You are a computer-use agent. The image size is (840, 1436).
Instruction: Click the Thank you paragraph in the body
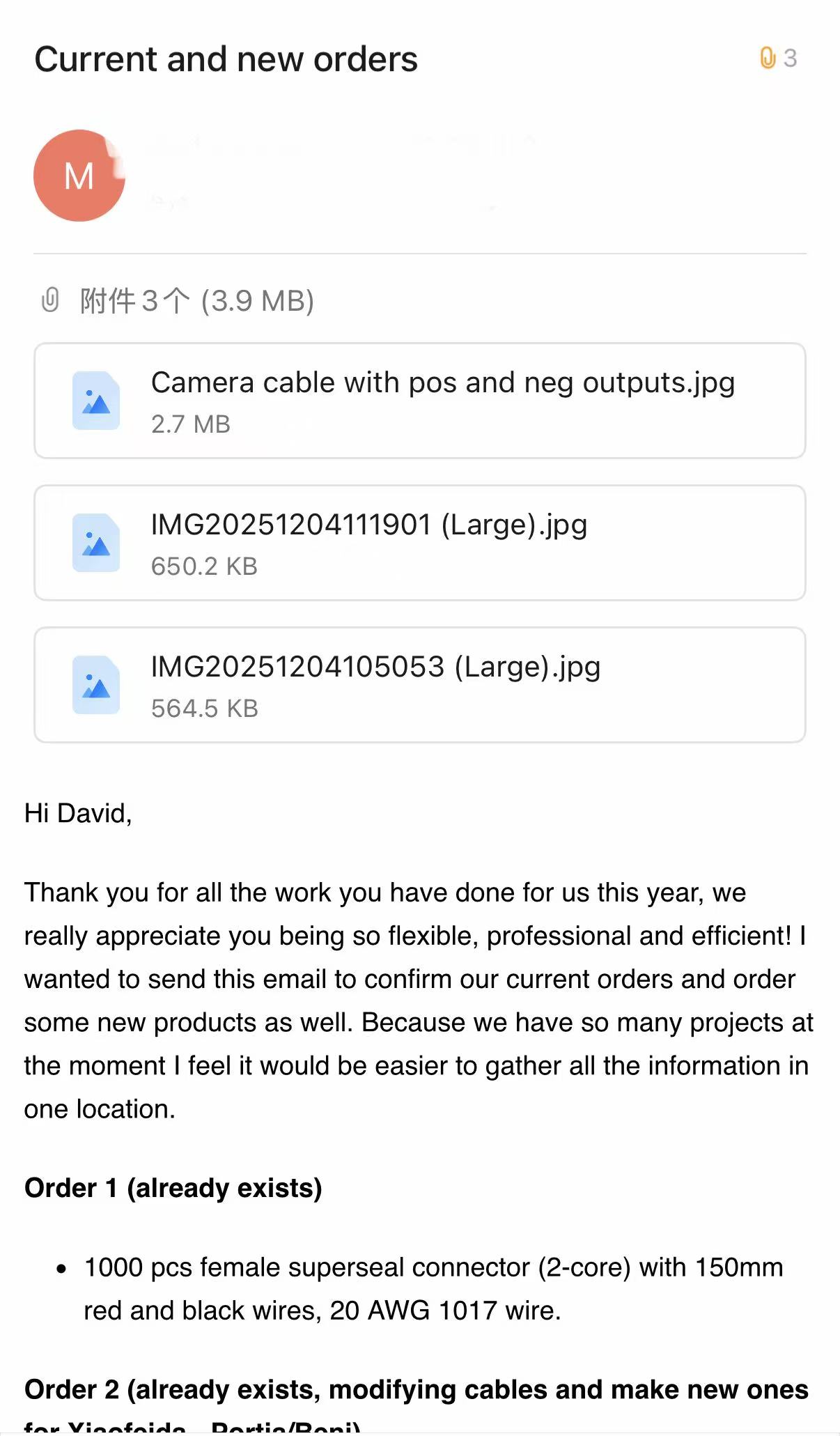418,1001
